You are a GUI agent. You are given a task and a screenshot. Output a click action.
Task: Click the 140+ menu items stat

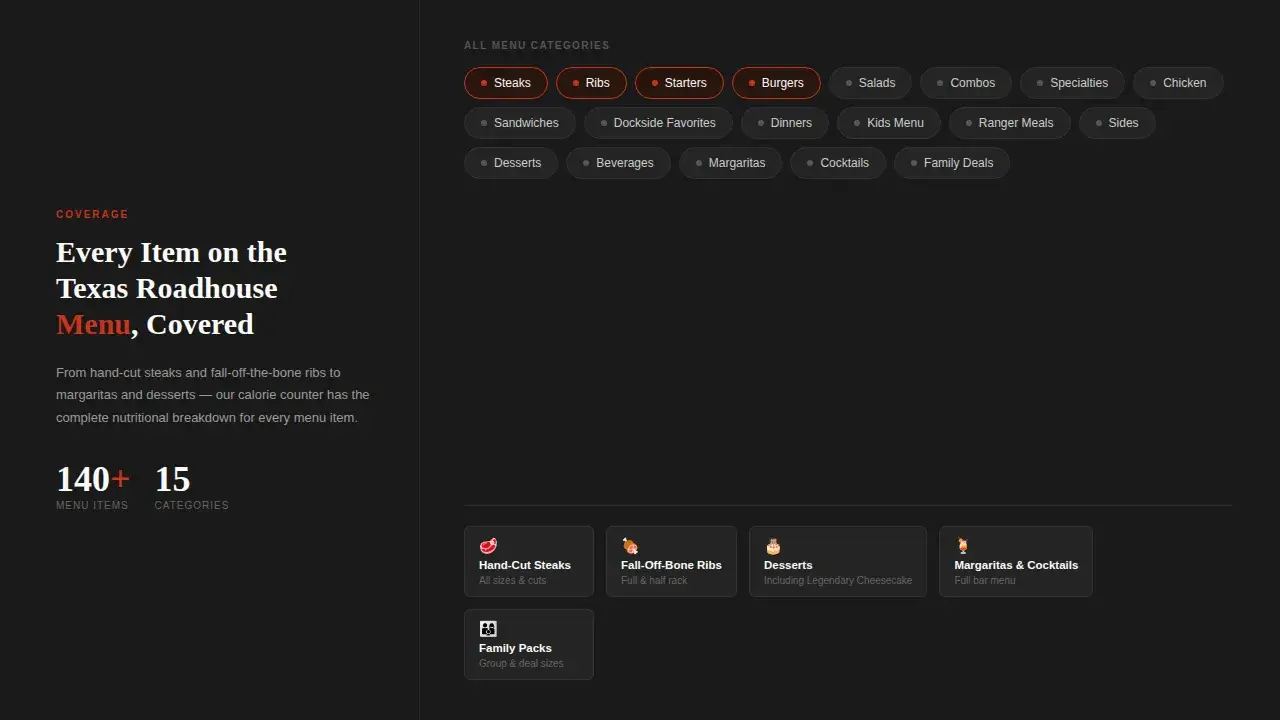coord(93,487)
